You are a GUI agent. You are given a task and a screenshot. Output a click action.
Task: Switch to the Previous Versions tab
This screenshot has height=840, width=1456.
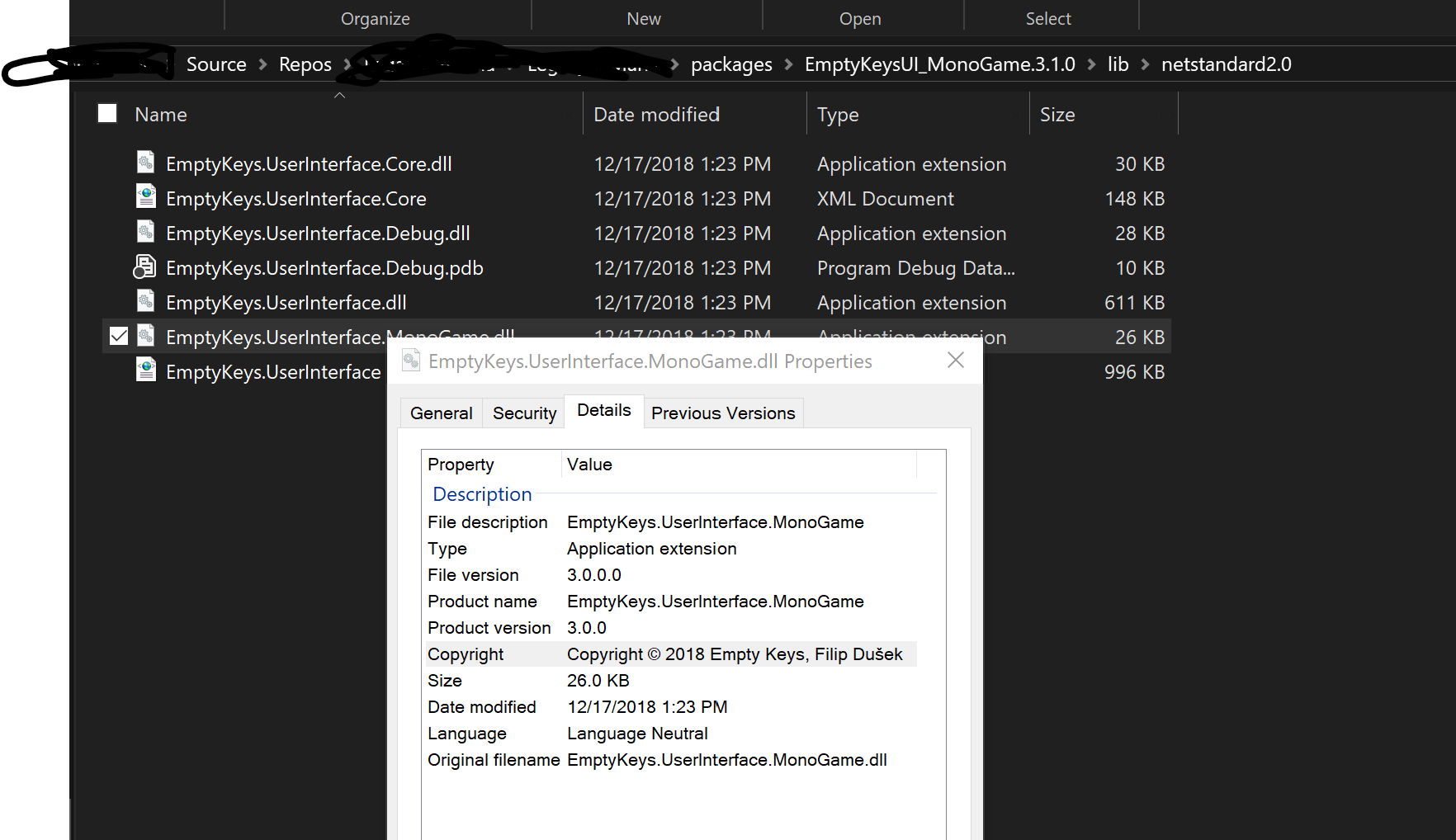(x=723, y=413)
